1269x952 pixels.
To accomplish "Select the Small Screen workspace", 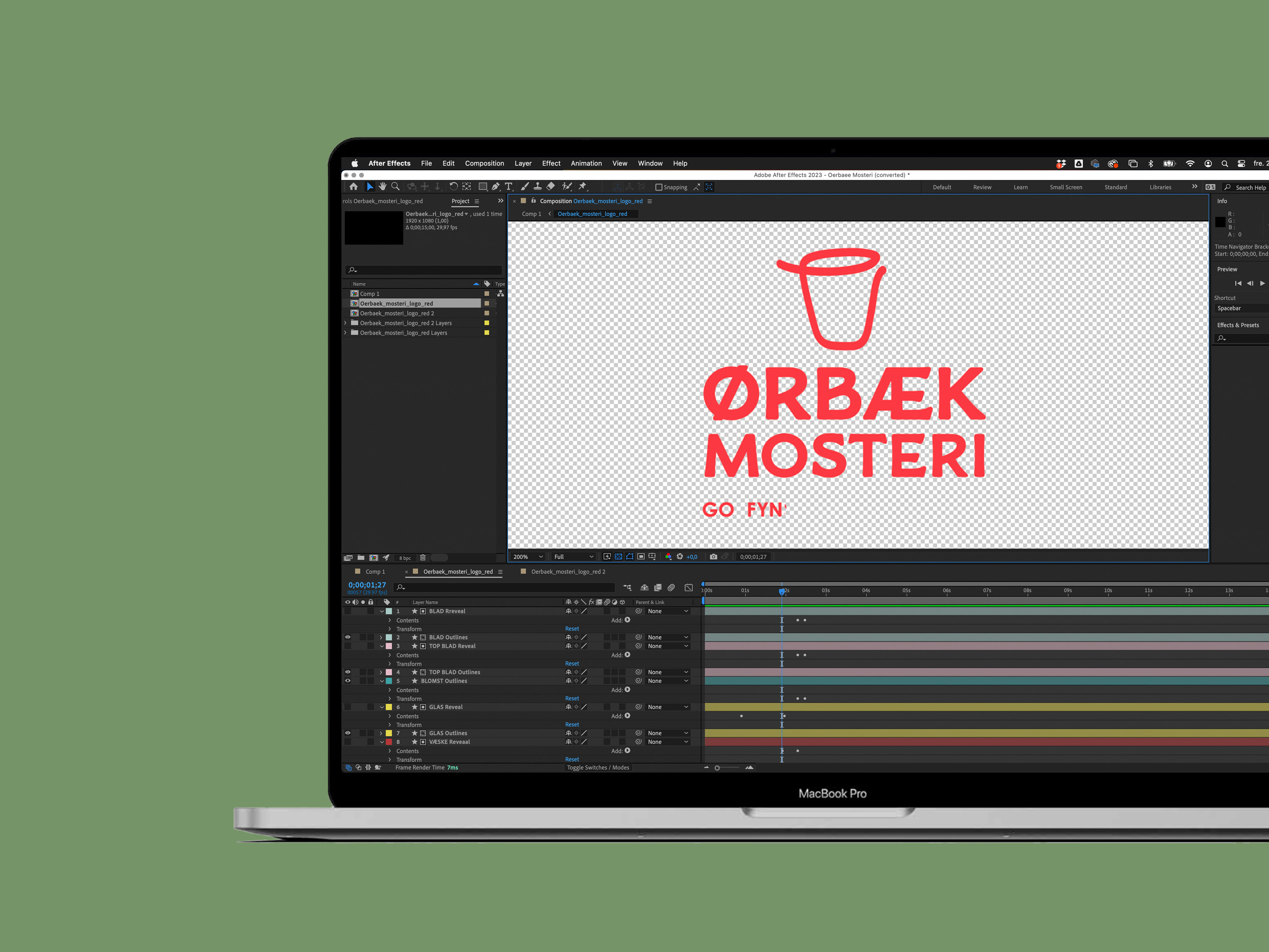I will pos(1066,187).
